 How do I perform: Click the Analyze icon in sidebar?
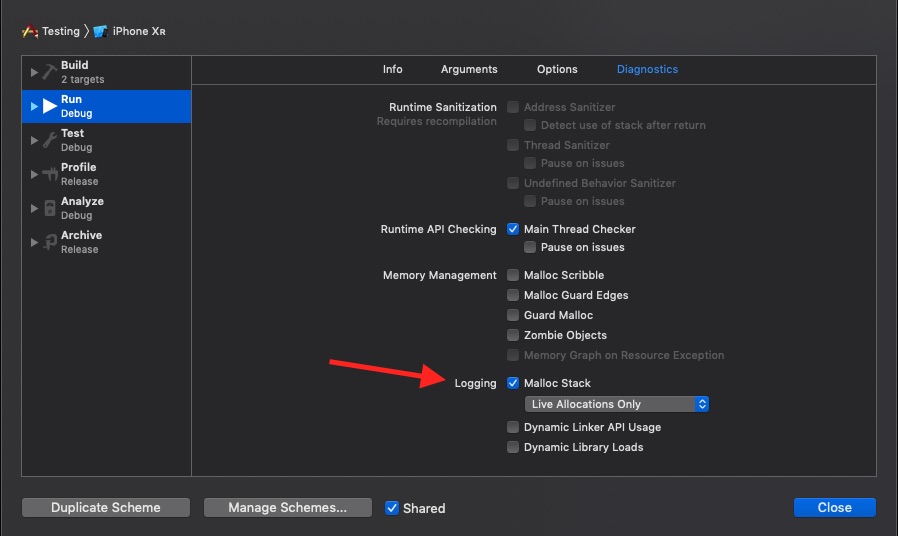click(49, 208)
